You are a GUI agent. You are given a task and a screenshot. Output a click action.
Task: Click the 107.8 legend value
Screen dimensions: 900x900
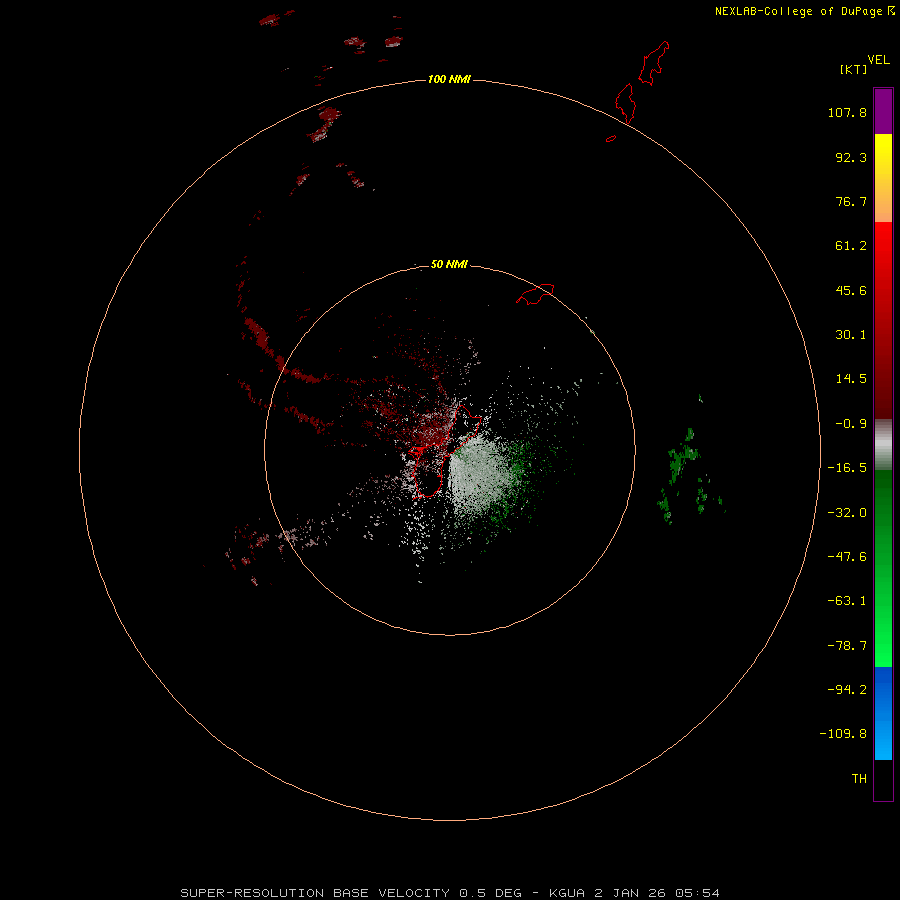847,112
